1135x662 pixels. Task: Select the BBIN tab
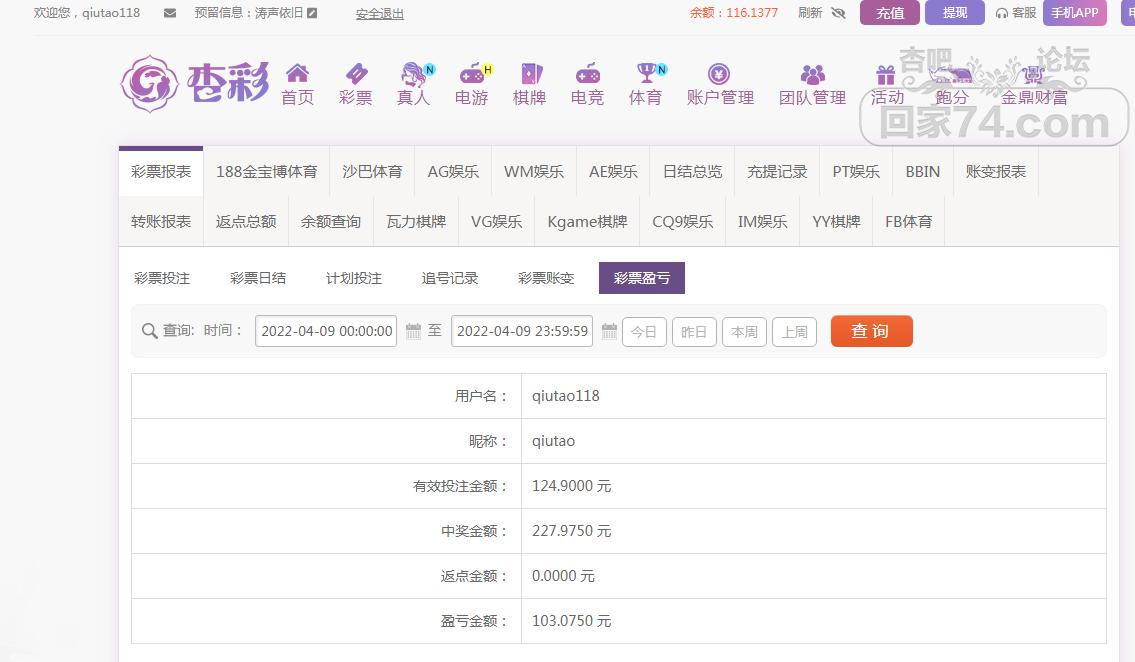point(923,171)
